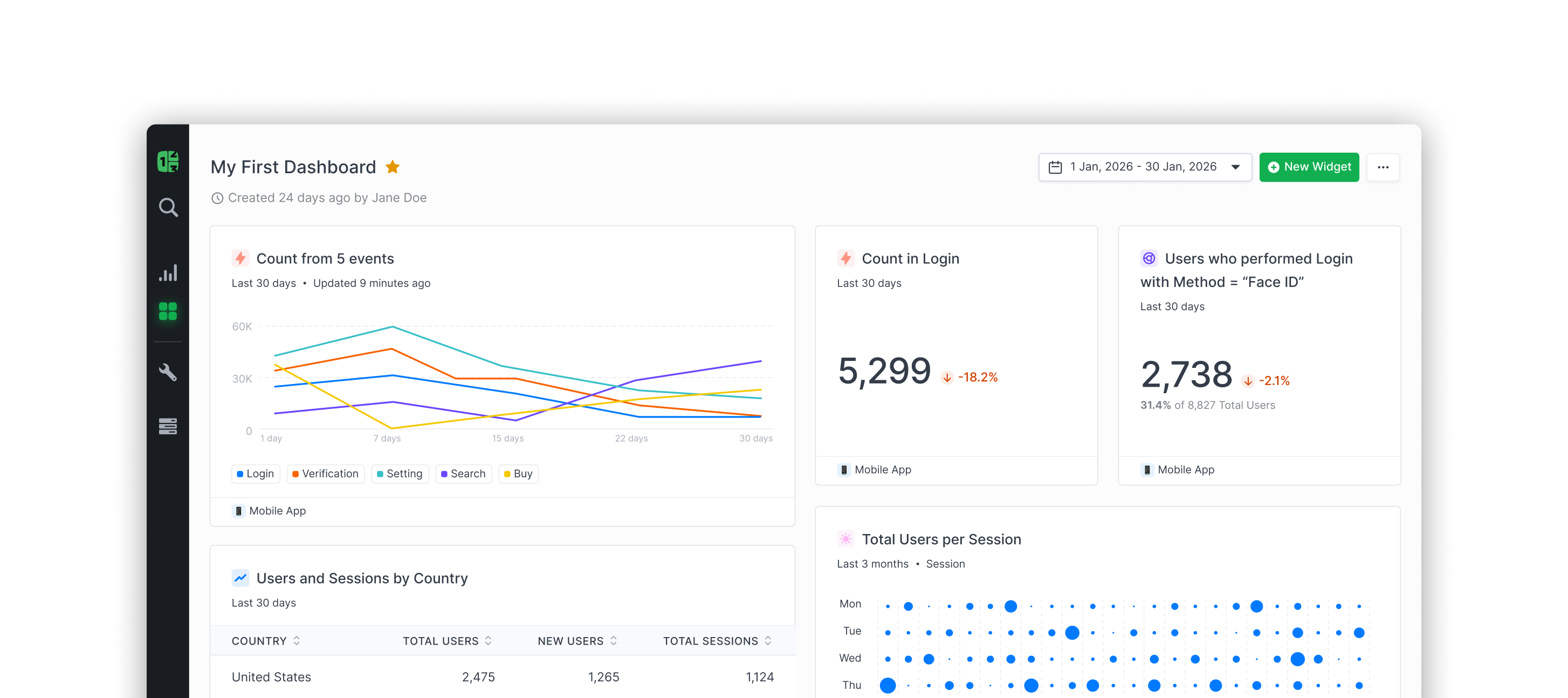
Task: Select the green dashboards grid icon
Action: point(168,311)
